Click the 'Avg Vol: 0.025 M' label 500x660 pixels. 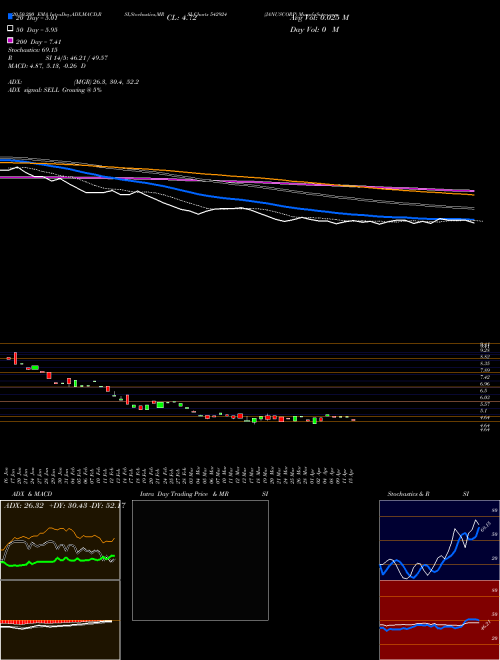(x=319, y=18)
